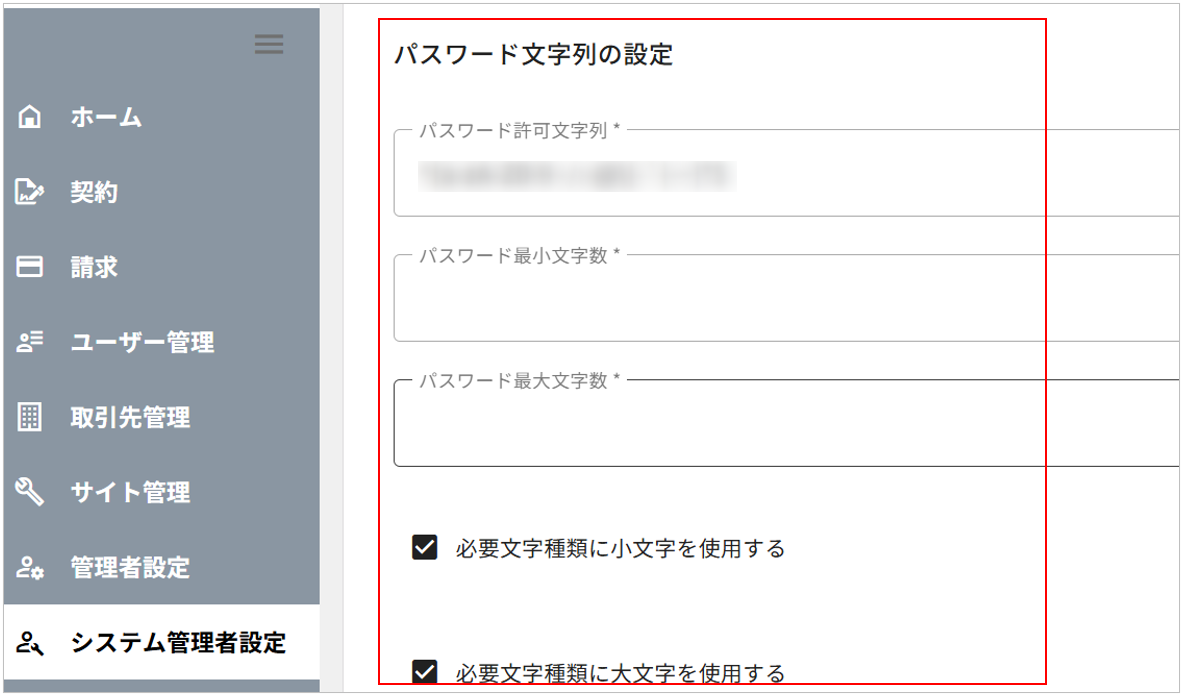Navigate to 取引先管理 sidebar label
Viewport: 1188px width, 696px height.
tap(130, 417)
